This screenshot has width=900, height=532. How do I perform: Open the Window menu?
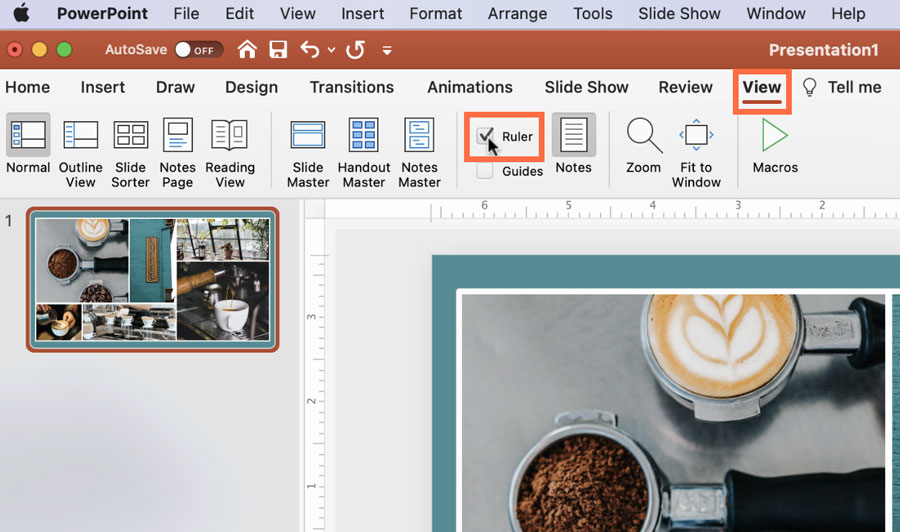pyautogui.click(x=775, y=13)
